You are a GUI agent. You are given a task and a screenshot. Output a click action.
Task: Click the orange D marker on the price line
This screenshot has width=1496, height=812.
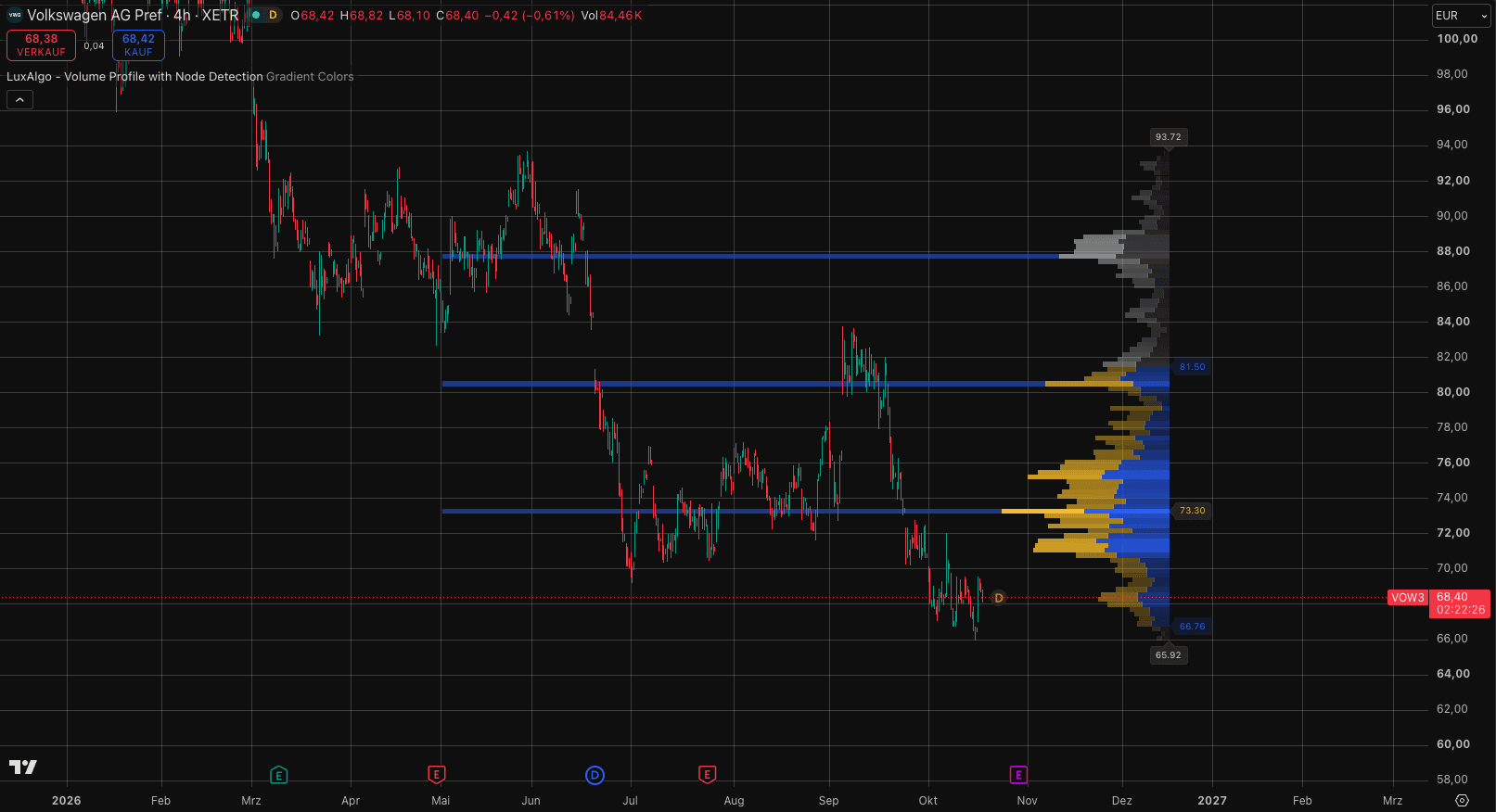pyautogui.click(x=999, y=598)
